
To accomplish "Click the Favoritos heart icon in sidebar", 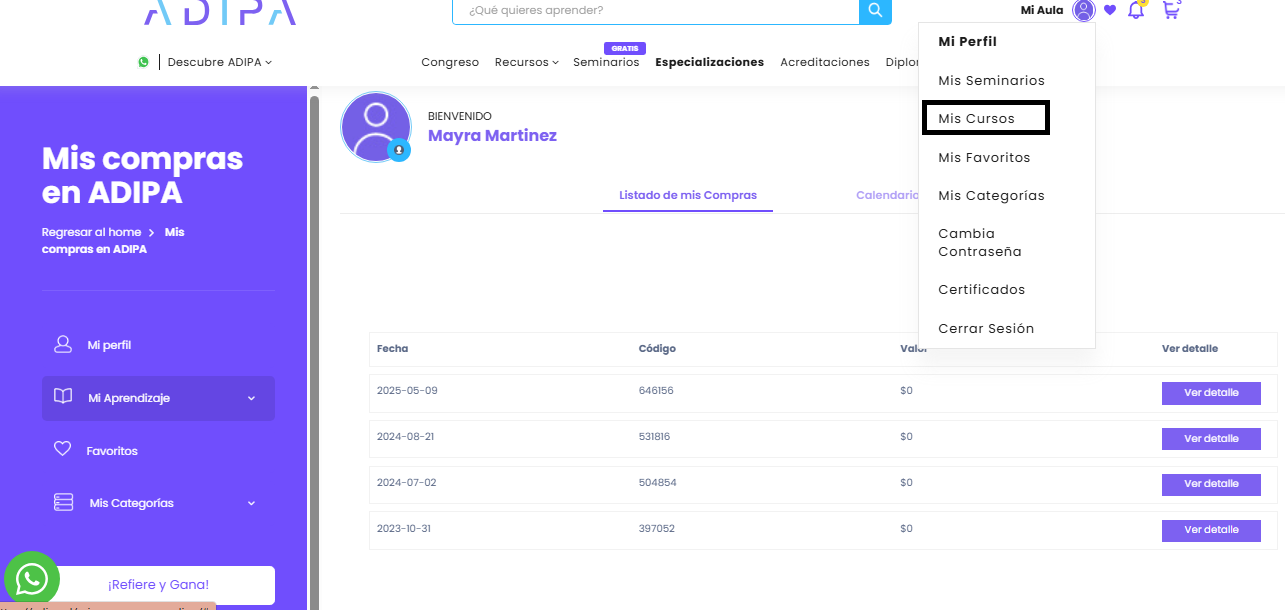I will (x=62, y=450).
